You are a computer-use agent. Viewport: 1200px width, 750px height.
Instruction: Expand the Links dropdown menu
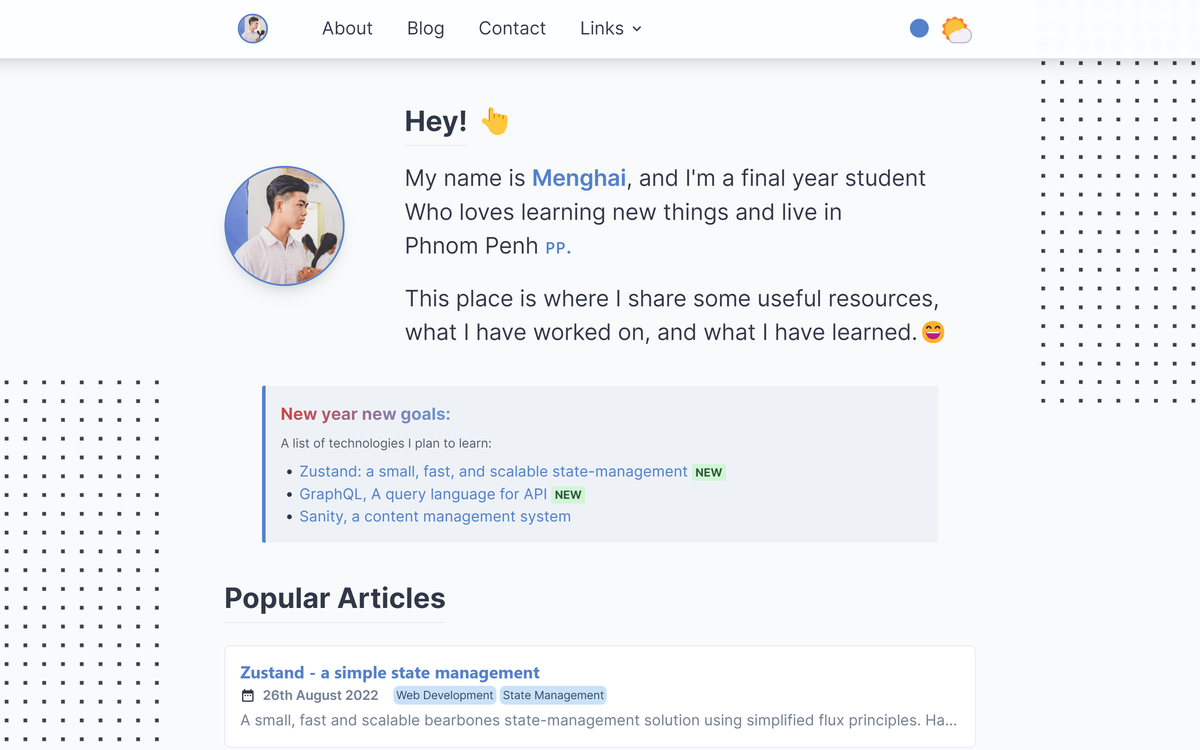pos(610,29)
